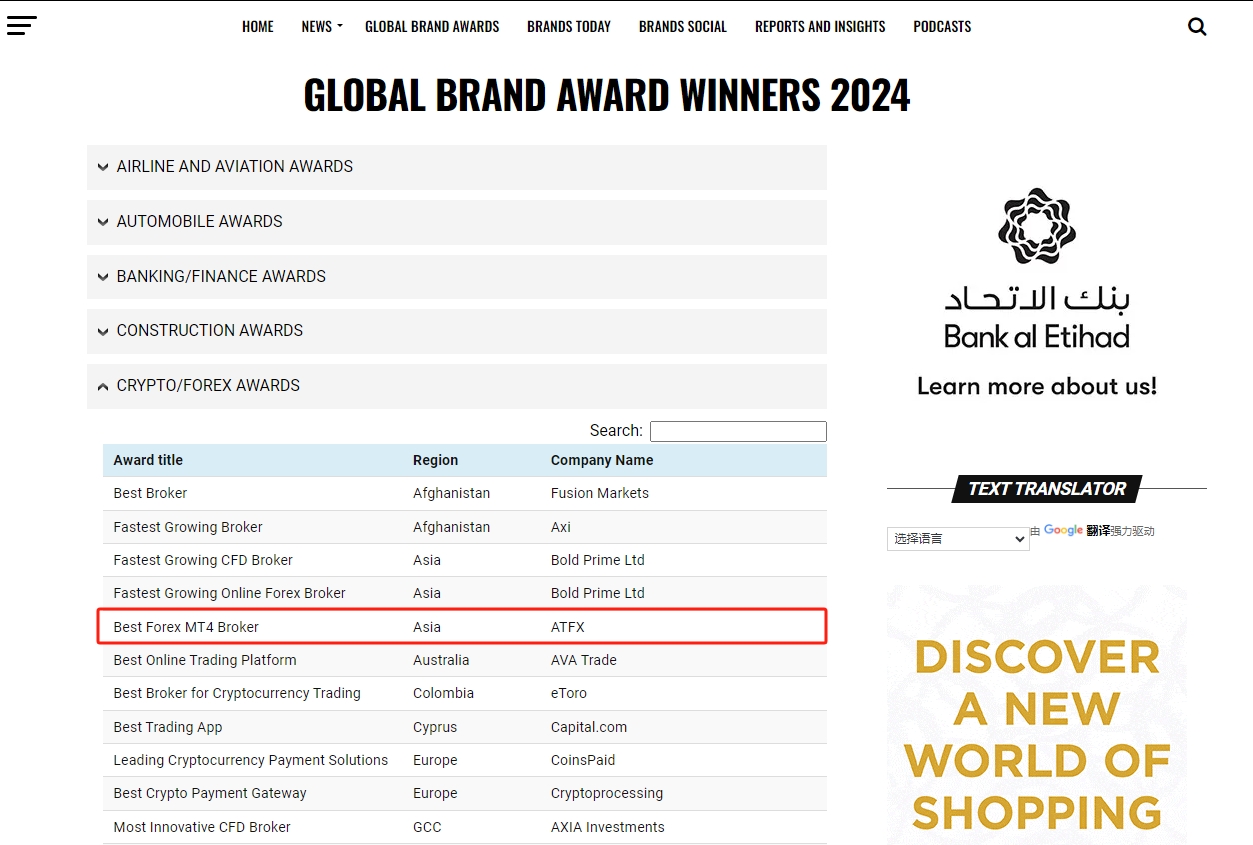
Task: Open GLOBAL BRAND AWARDS menu item
Action: click(432, 27)
